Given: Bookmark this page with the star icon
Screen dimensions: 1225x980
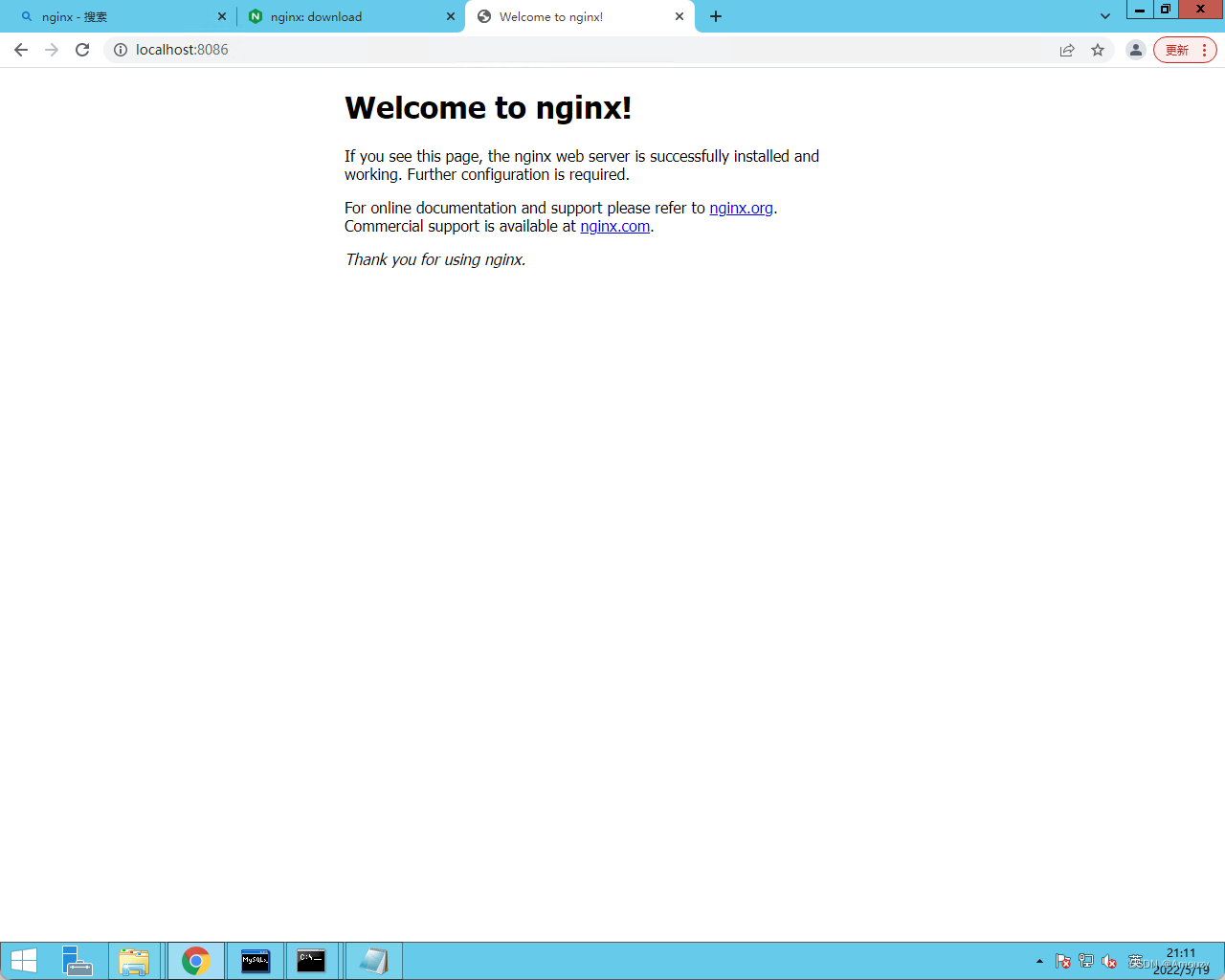Looking at the screenshot, I should pyautogui.click(x=1097, y=50).
